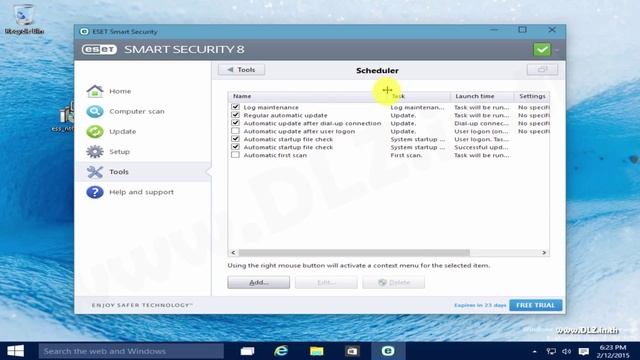Click Expires in 23 days link

480,305
